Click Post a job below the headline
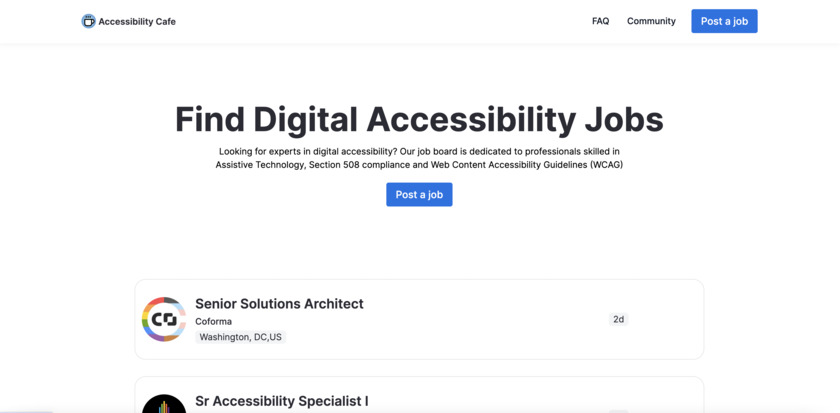The width and height of the screenshot is (840, 413). coord(419,194)
